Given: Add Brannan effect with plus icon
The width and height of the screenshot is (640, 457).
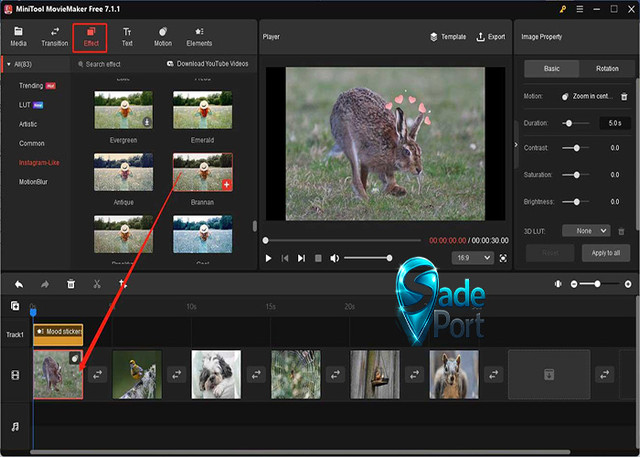Looking at the screenshot, I should click(x=227, y=185).
